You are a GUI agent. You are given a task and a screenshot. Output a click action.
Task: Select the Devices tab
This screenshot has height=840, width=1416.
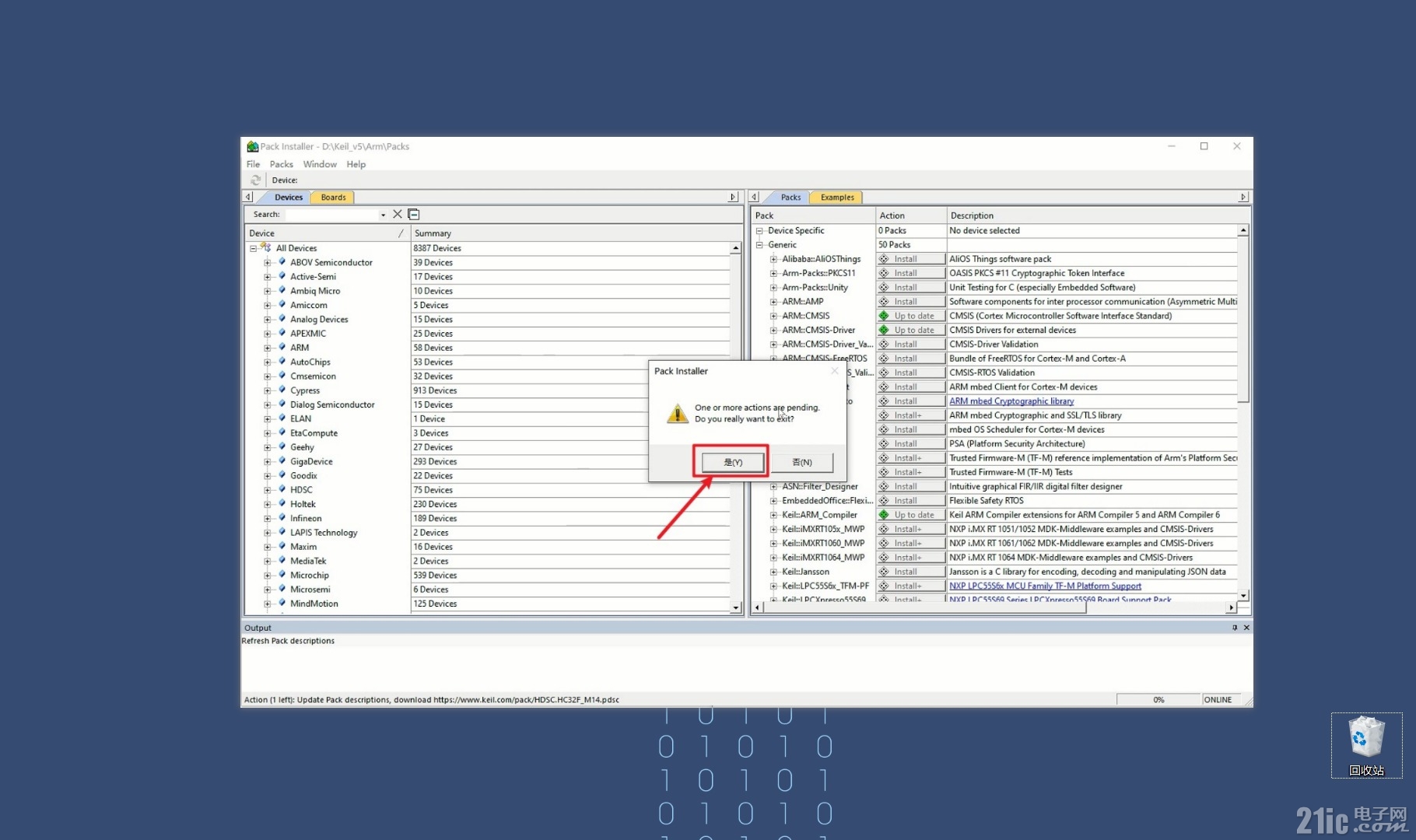(x=288, y=198)
